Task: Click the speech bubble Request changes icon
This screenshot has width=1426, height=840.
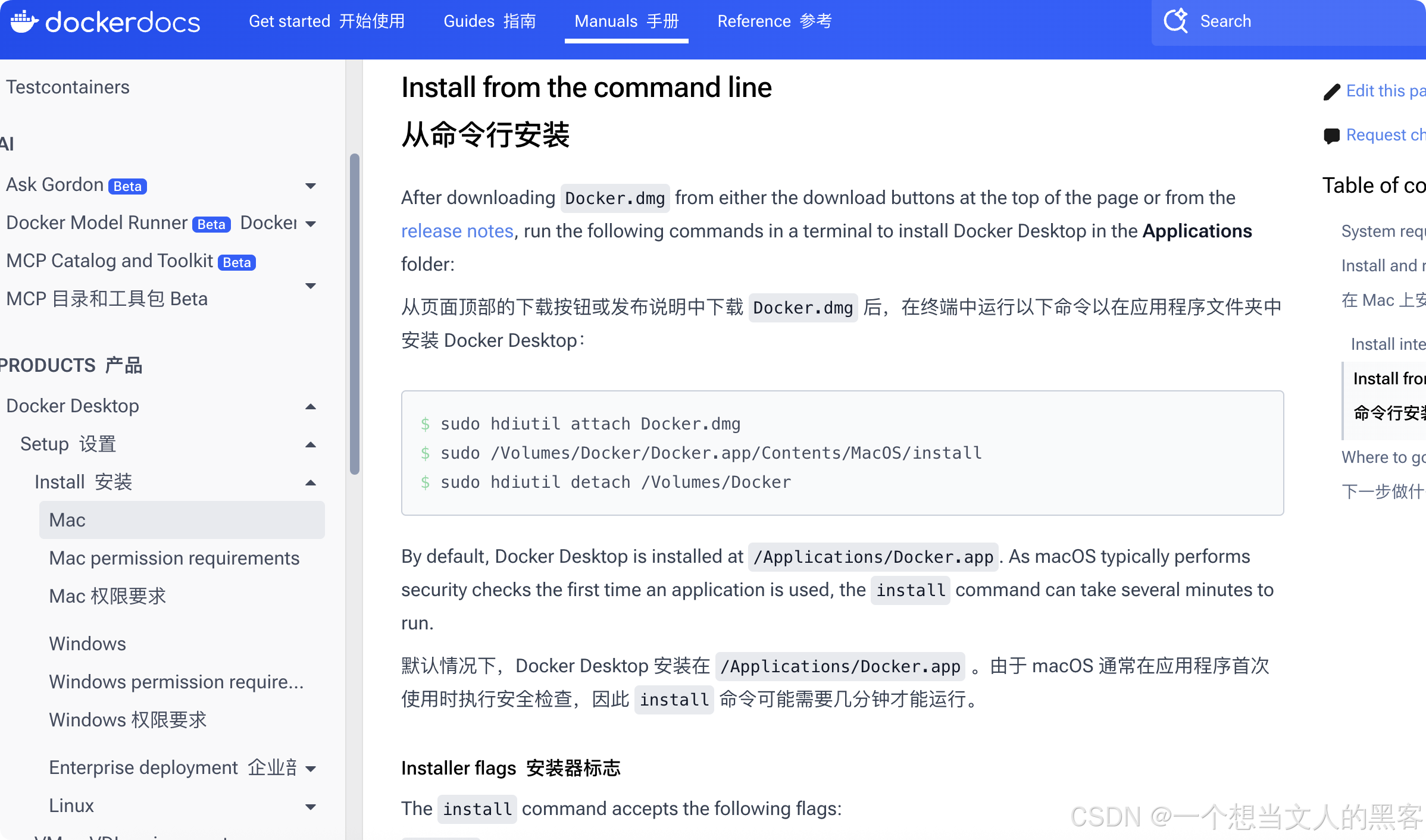Action: 1332,136
